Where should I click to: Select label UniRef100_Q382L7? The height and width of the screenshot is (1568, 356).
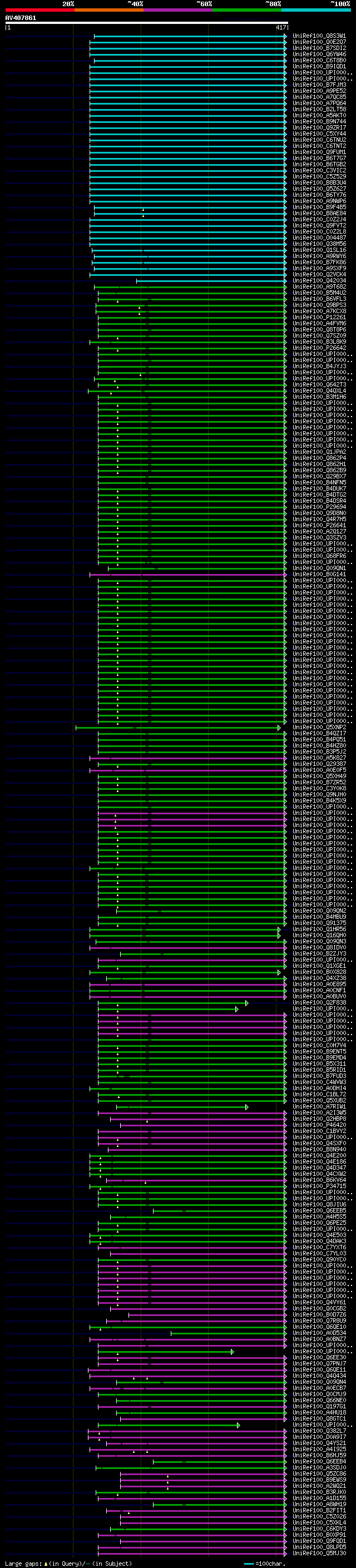319,1431
